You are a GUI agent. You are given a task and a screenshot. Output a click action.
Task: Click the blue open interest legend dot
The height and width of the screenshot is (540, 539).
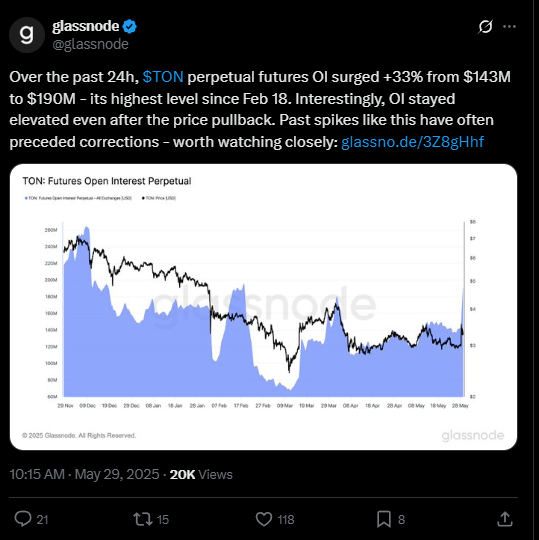(26, 198)
